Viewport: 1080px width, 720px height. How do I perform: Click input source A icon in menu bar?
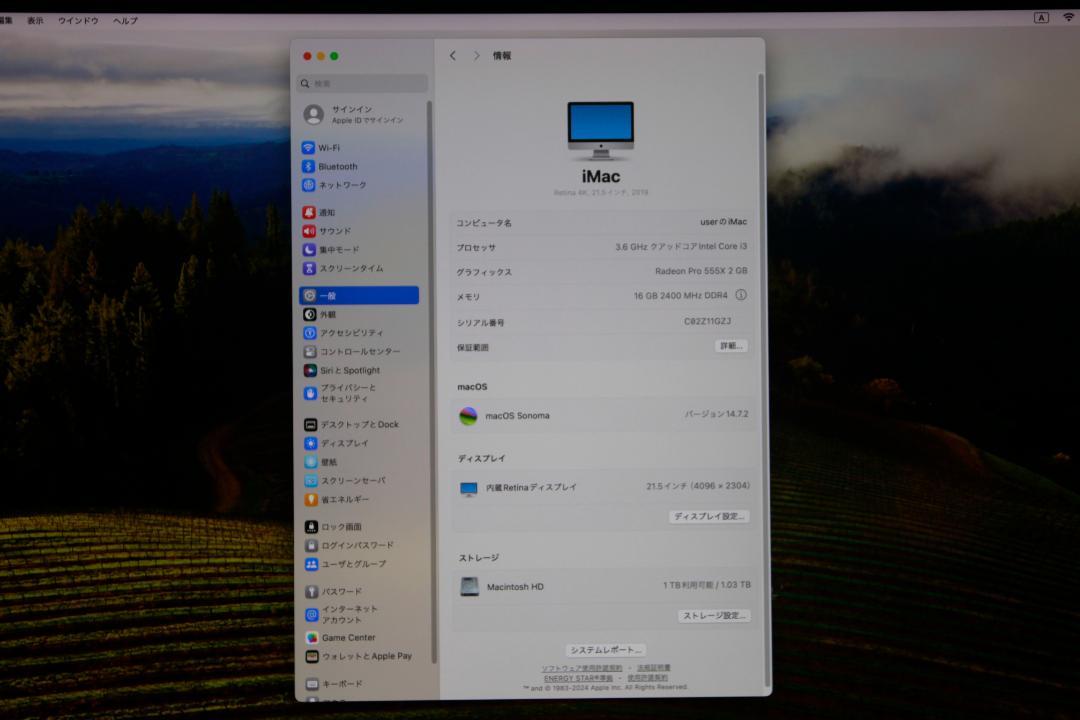pyautogui.click(x=1041, y=18)
